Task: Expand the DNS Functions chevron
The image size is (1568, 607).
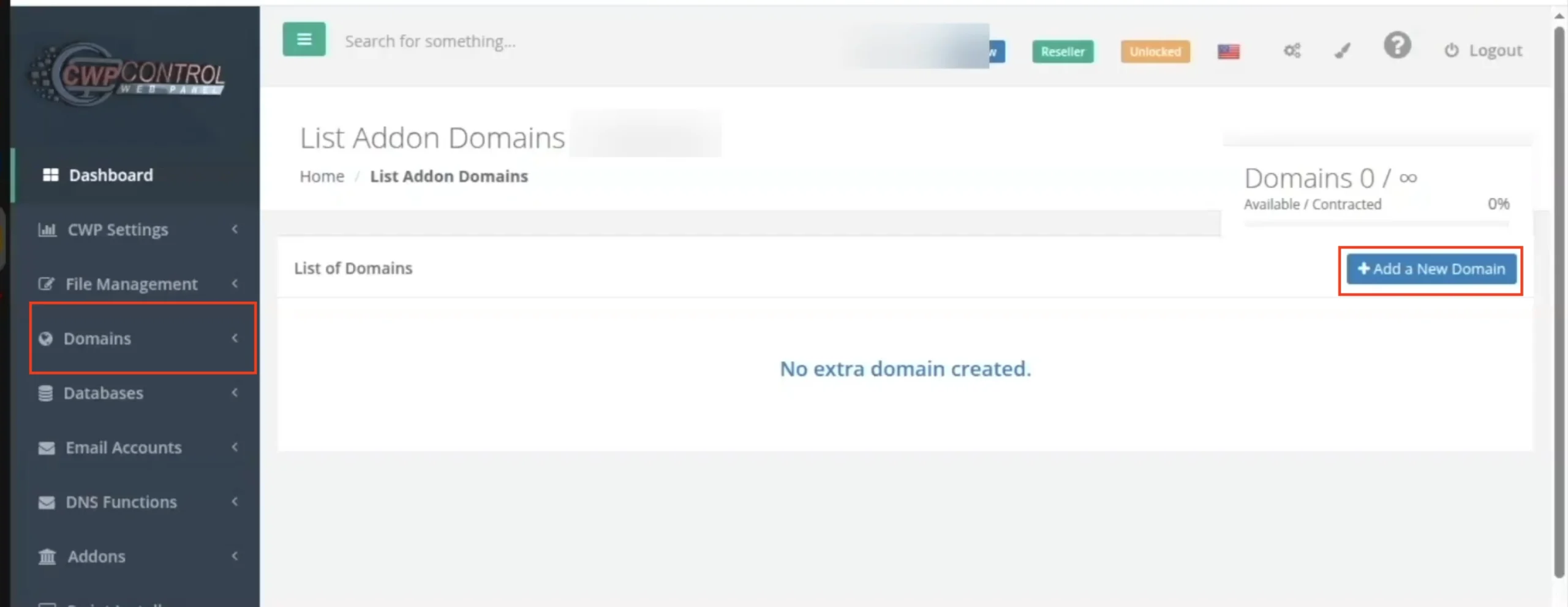Action: (x=235, y=502)
